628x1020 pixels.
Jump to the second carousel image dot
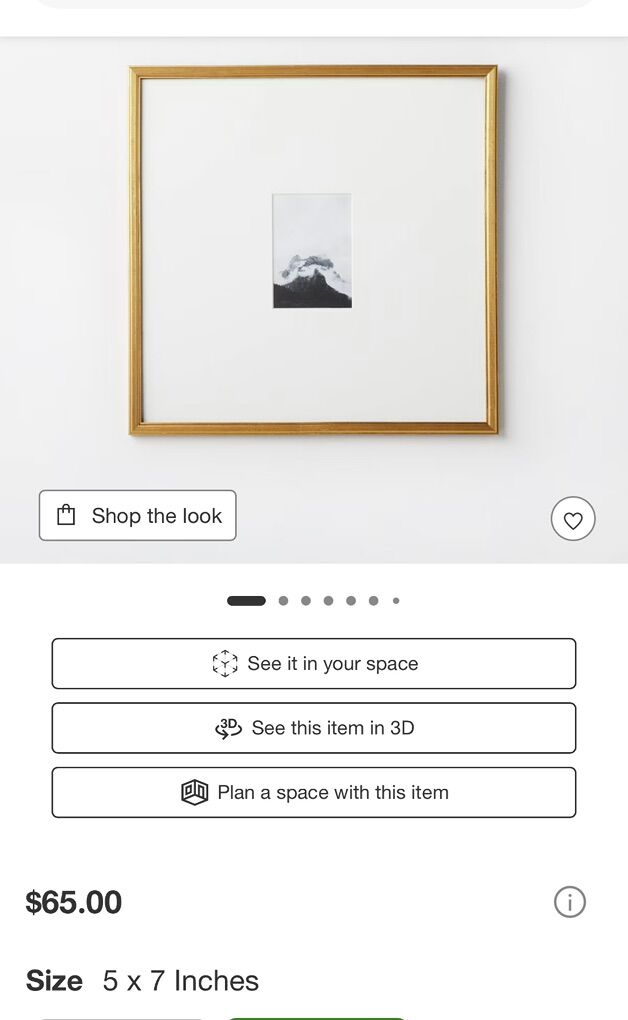283,600
